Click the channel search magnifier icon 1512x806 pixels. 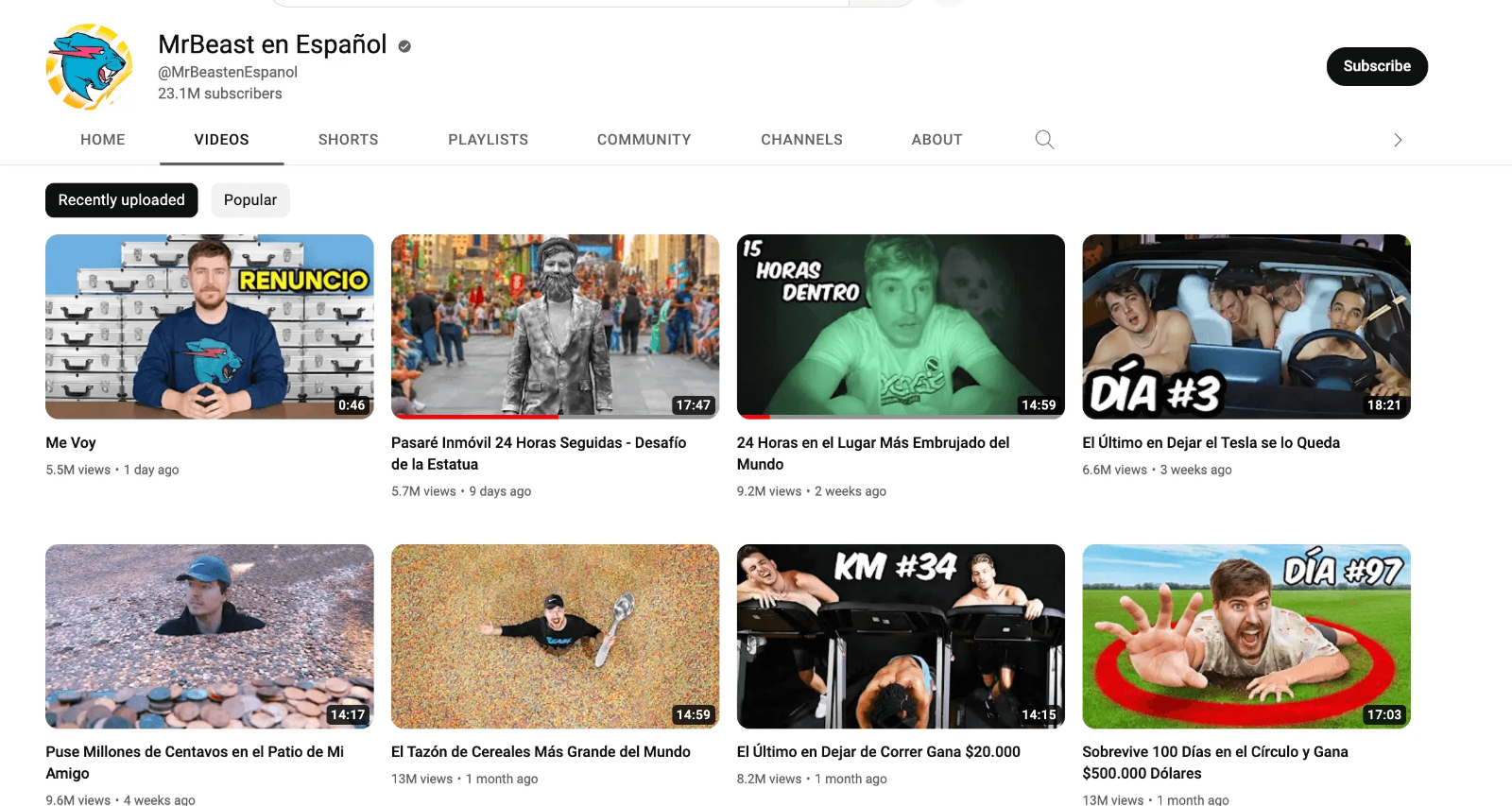pos(1044,140)
